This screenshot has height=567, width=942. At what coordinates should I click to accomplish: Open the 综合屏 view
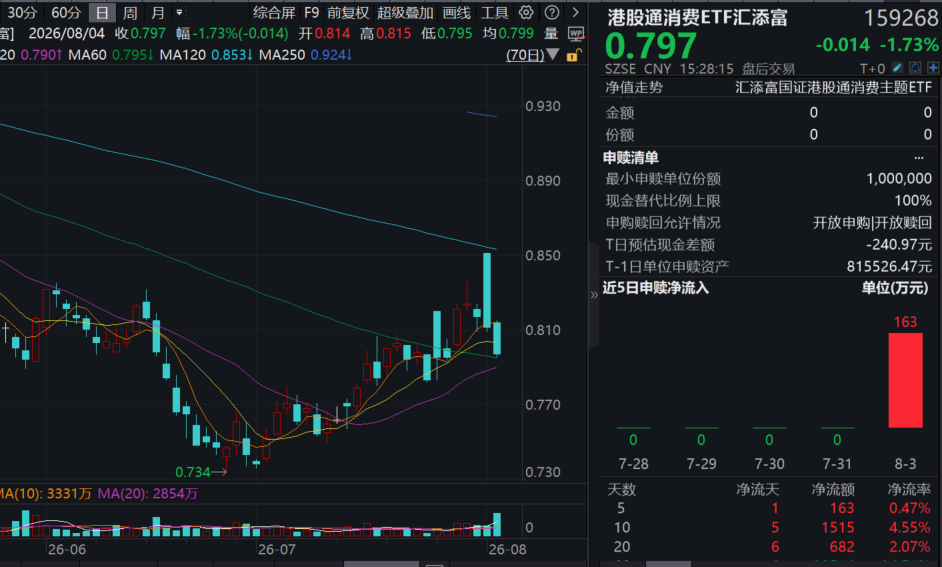tap(273, 13)
